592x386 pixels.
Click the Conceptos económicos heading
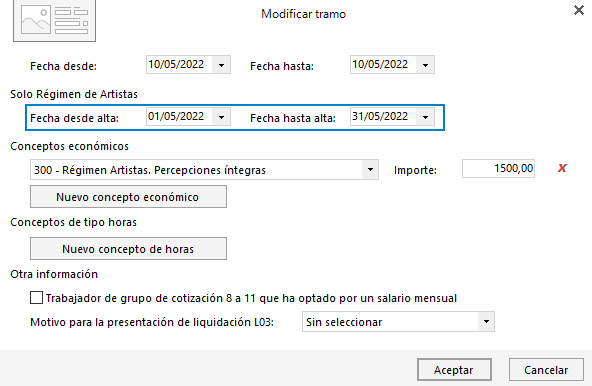click(x=69, y=146)
